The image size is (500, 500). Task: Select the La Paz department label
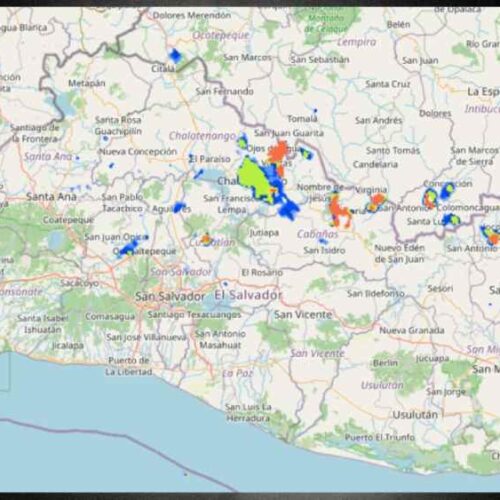click(x=238, y=373)
